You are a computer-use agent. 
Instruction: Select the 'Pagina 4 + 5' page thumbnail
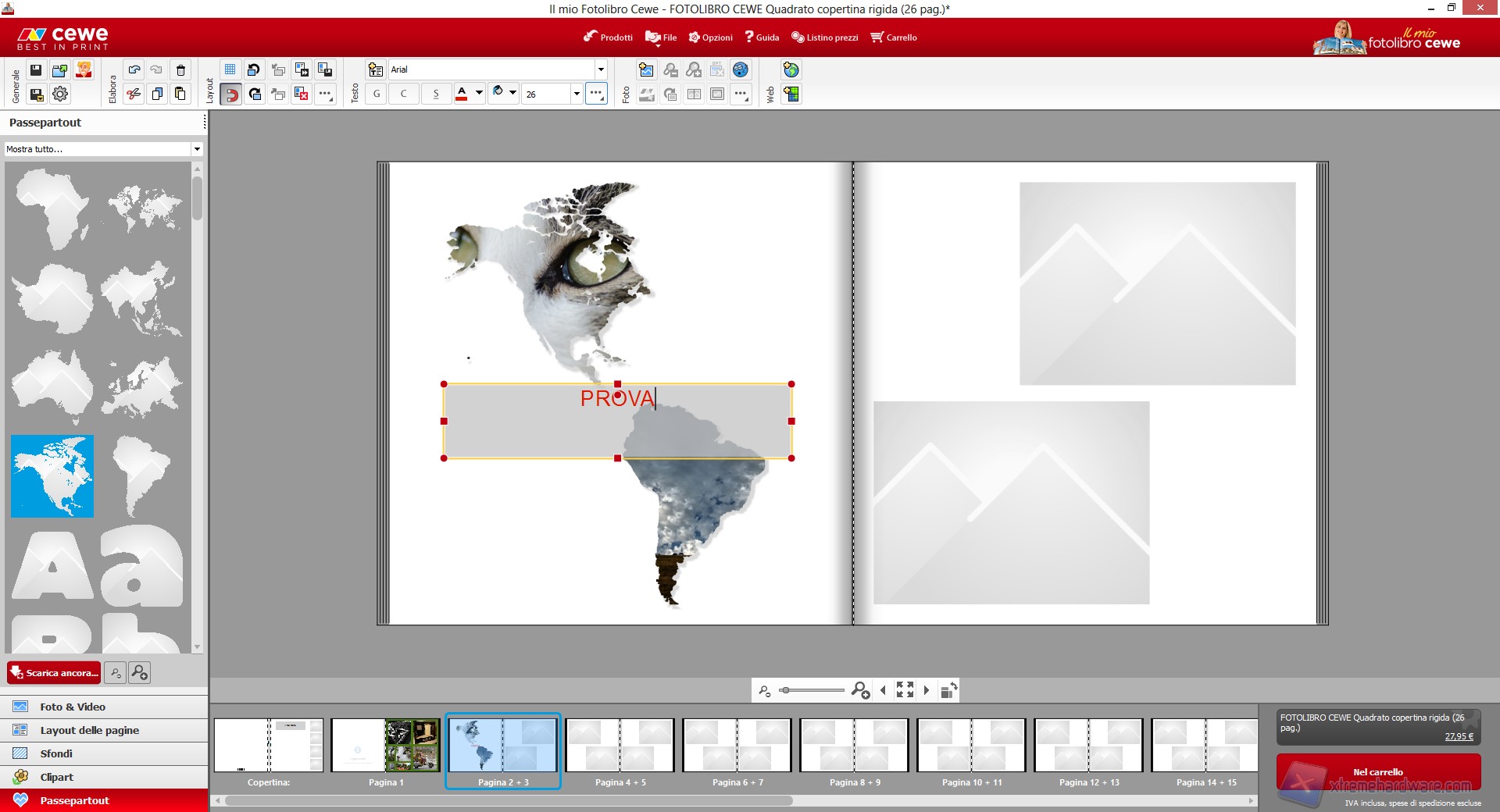click(620, 746)
